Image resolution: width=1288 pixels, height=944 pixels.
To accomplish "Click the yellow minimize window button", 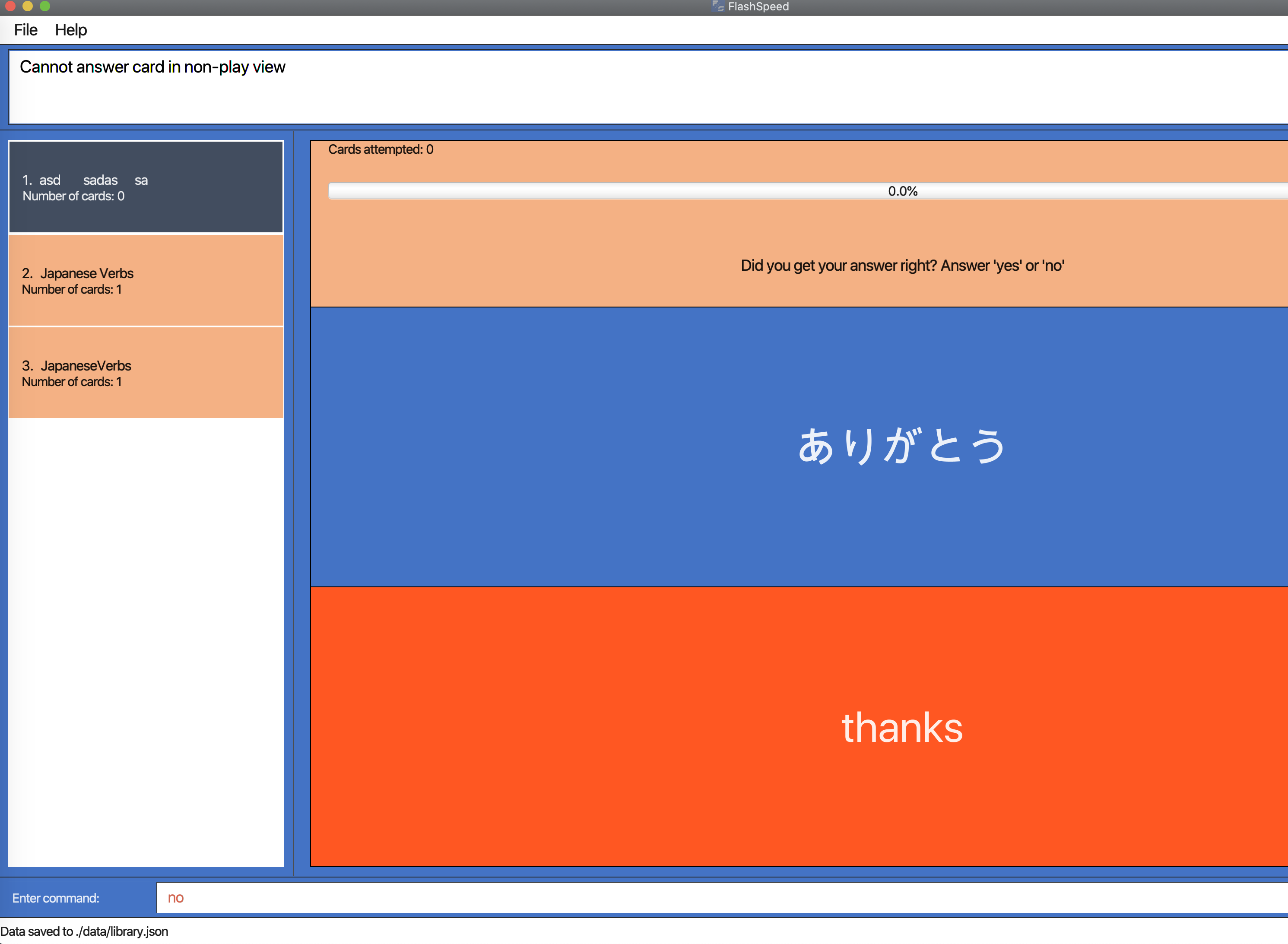I will (x=28, y=6).
